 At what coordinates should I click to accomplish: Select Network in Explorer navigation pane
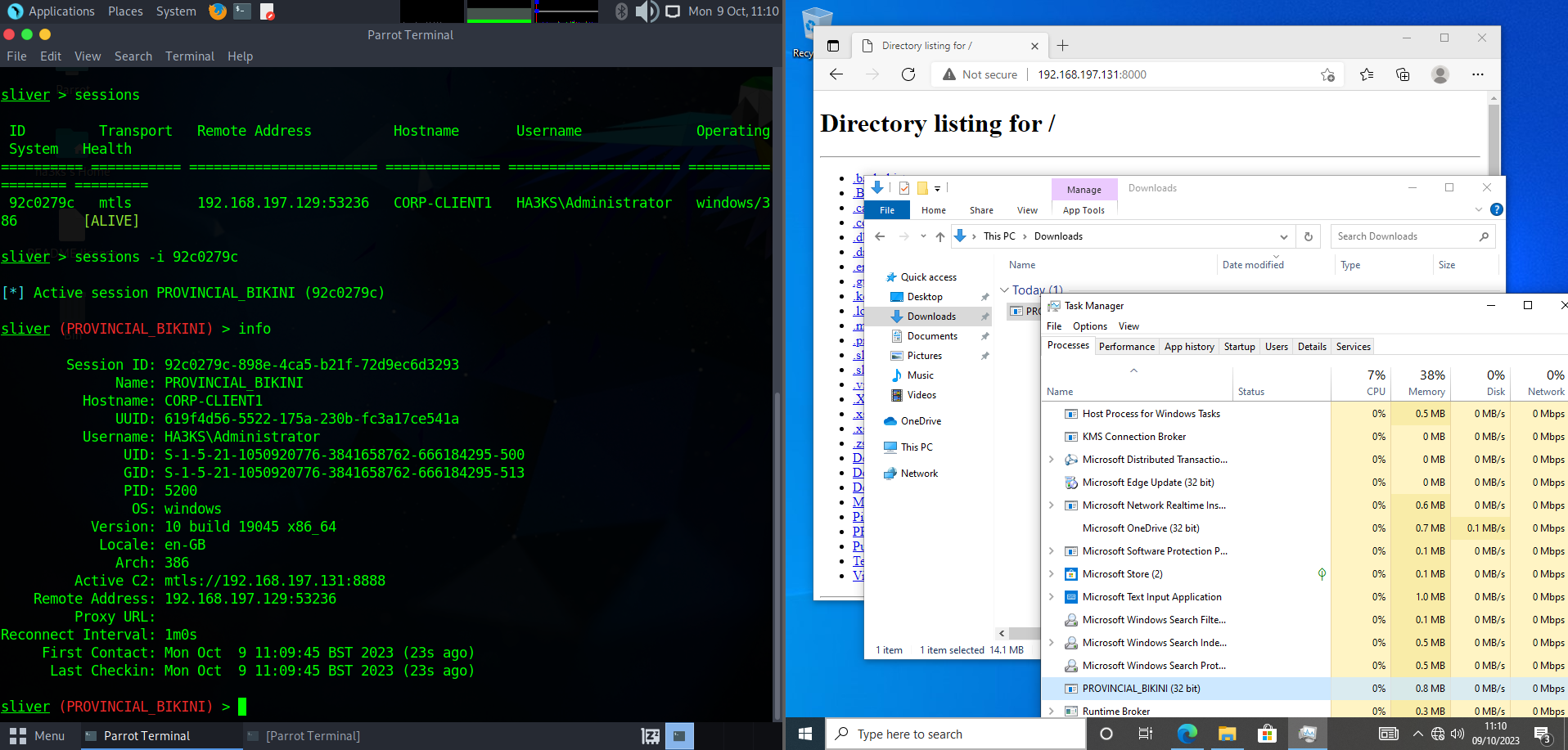(919, 474)
